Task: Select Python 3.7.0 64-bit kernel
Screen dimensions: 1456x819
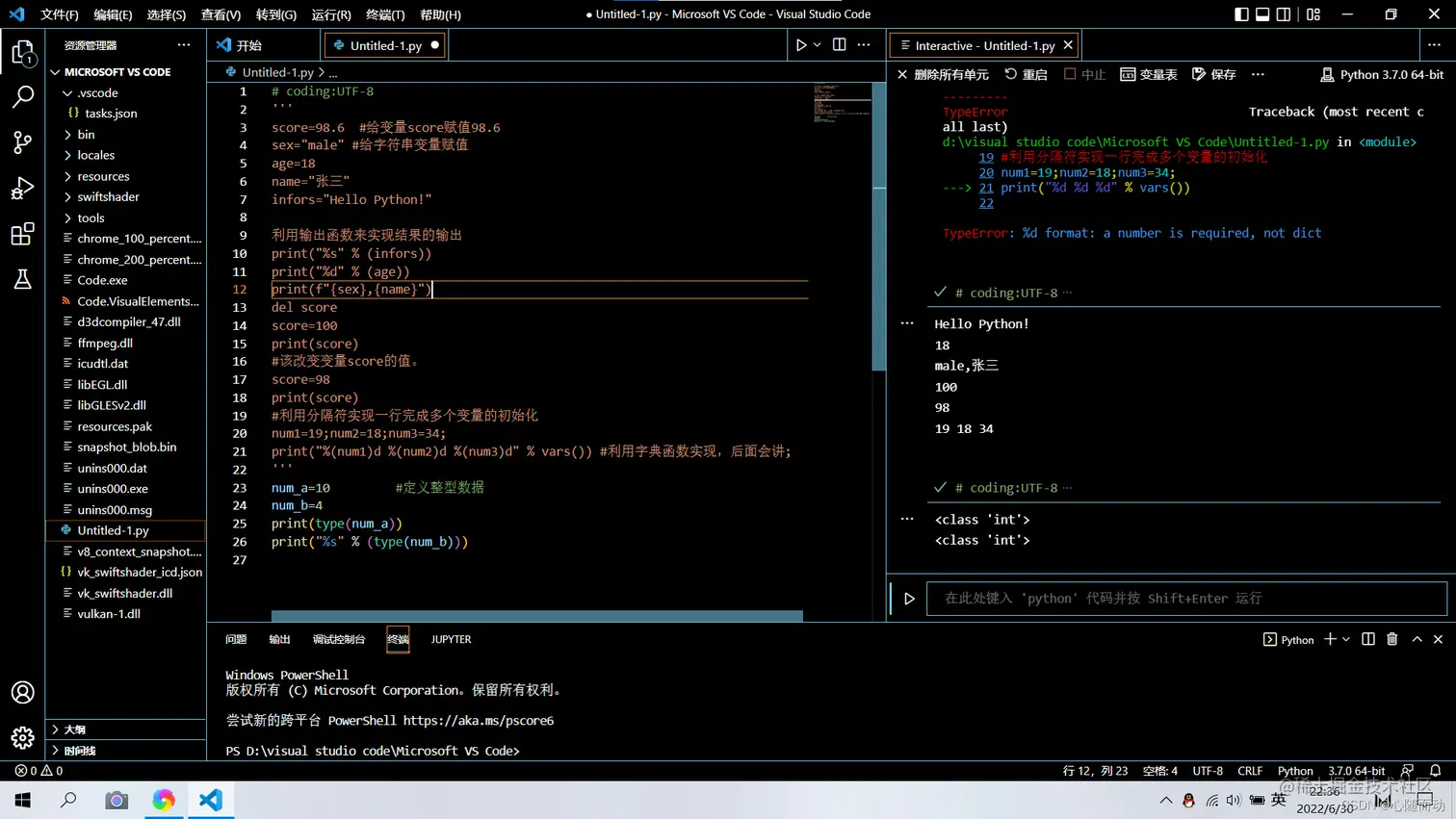Action: point(1382,74)
